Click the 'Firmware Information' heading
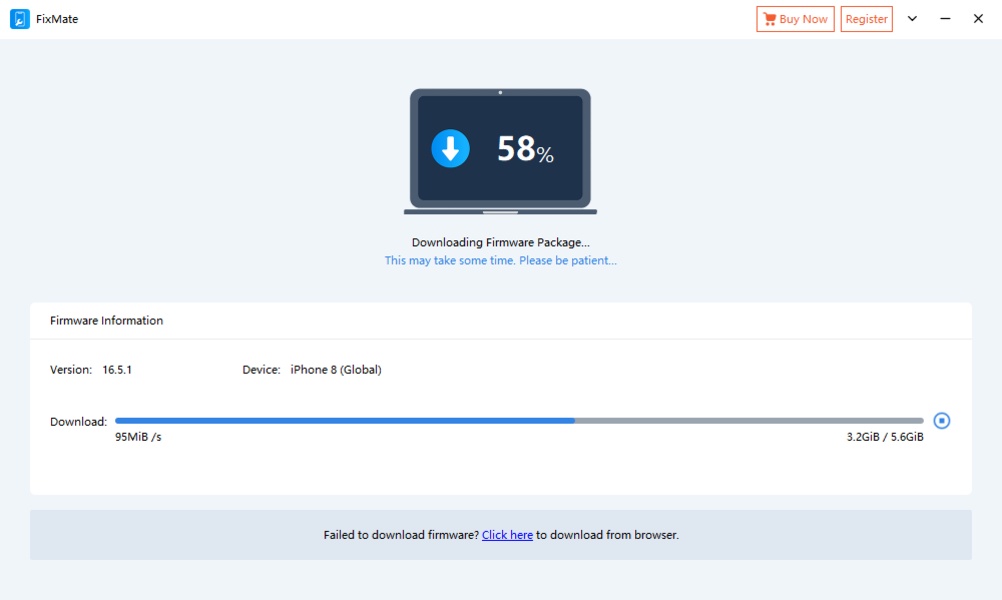The image size is (1002, 600). pos(107,321)
